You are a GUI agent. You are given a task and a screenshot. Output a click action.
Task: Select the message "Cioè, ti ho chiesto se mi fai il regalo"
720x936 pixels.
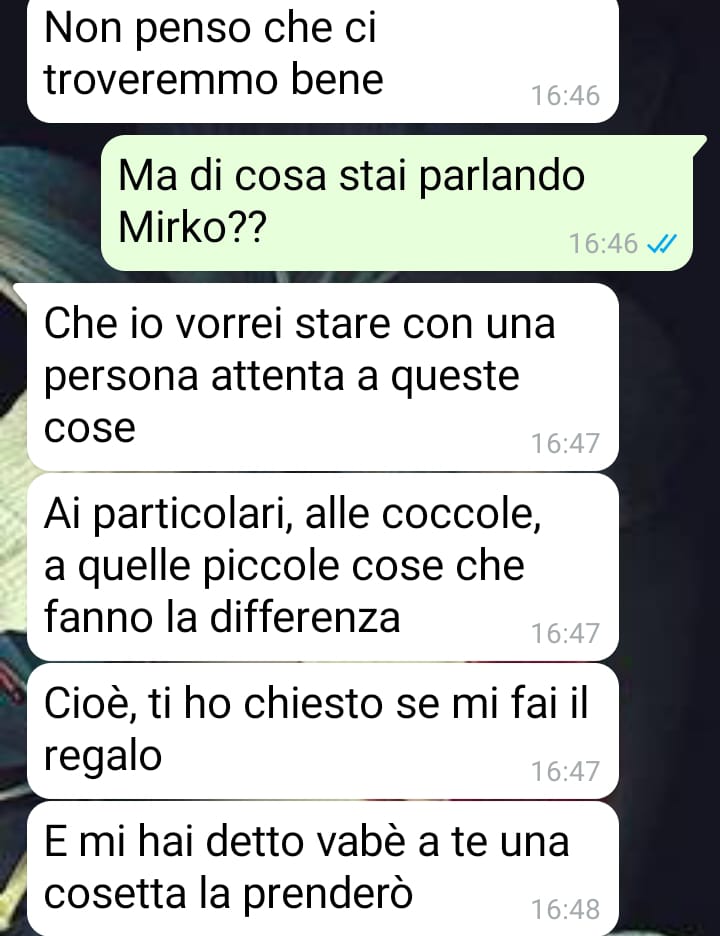tap(323, 731)
